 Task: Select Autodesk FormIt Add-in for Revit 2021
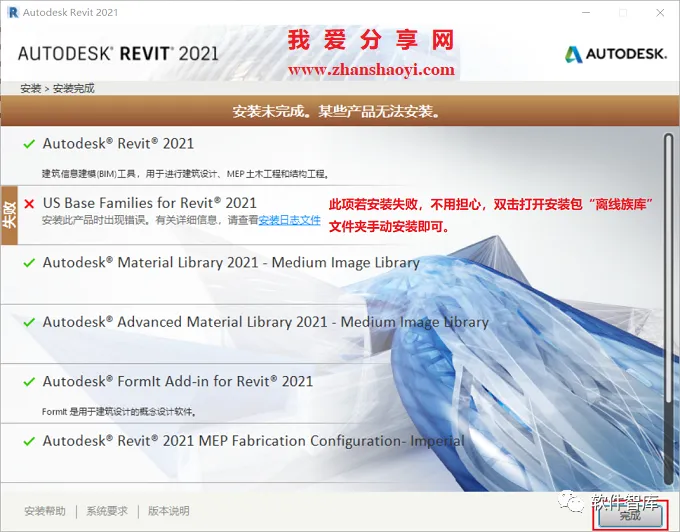[x=178, y=382]
